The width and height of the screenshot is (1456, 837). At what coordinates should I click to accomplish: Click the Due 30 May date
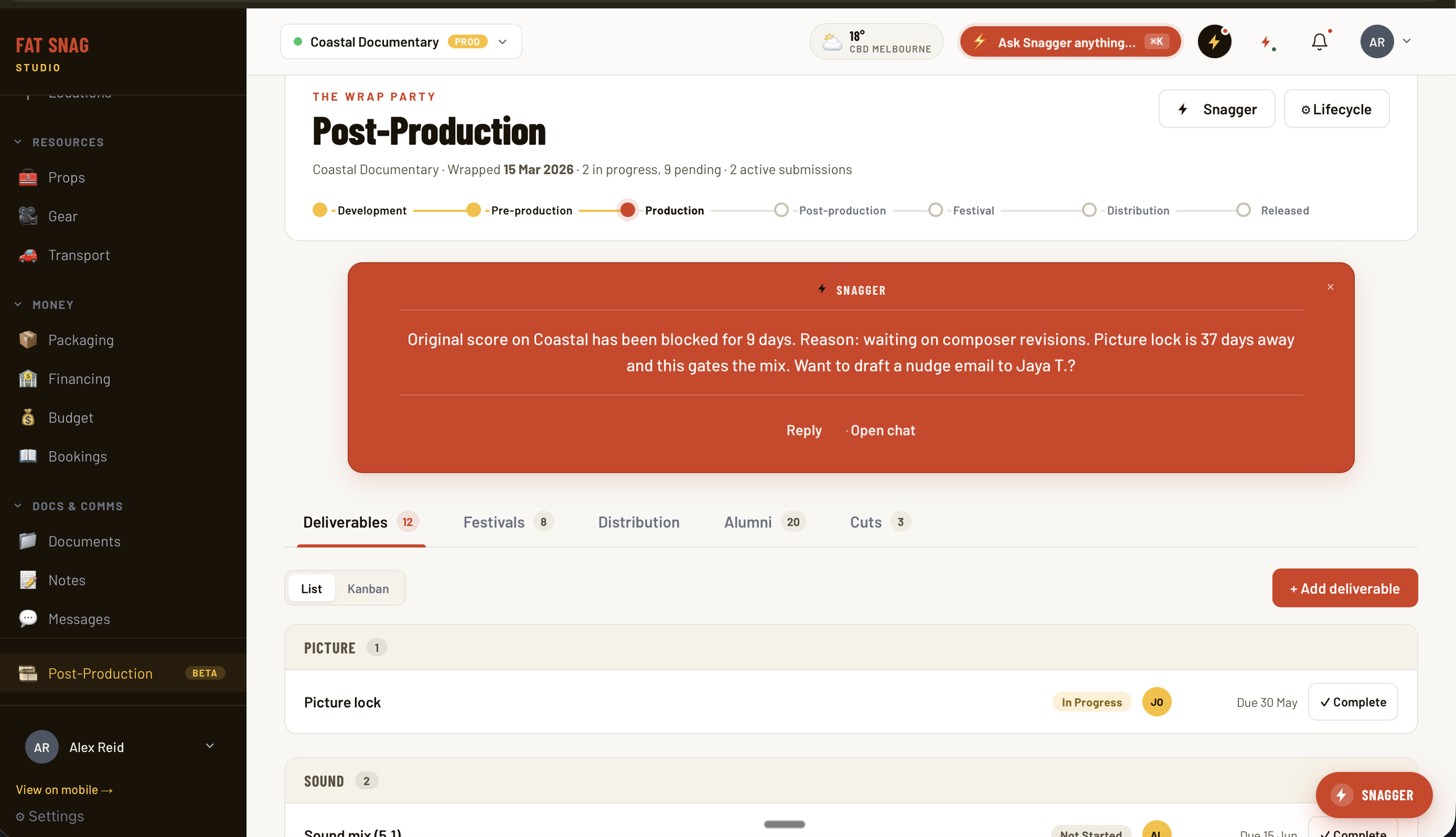1267,702
